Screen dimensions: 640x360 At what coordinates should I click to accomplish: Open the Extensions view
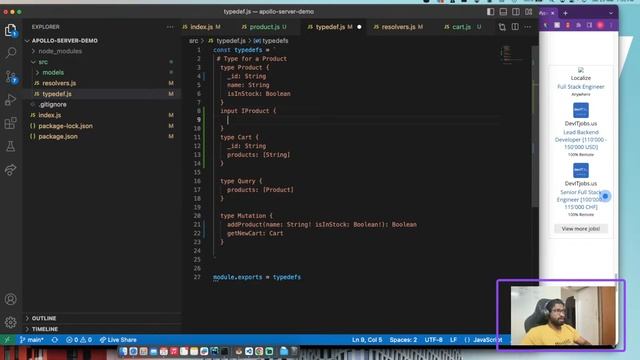(x=11, y=123)
